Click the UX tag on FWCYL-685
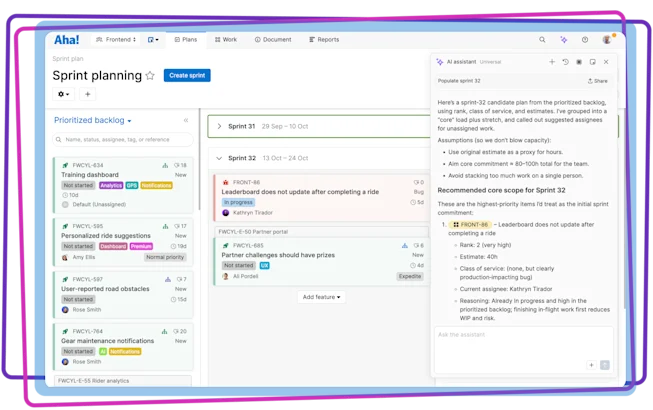Screen dimensions: 653x410 click(x=264, y=266)
